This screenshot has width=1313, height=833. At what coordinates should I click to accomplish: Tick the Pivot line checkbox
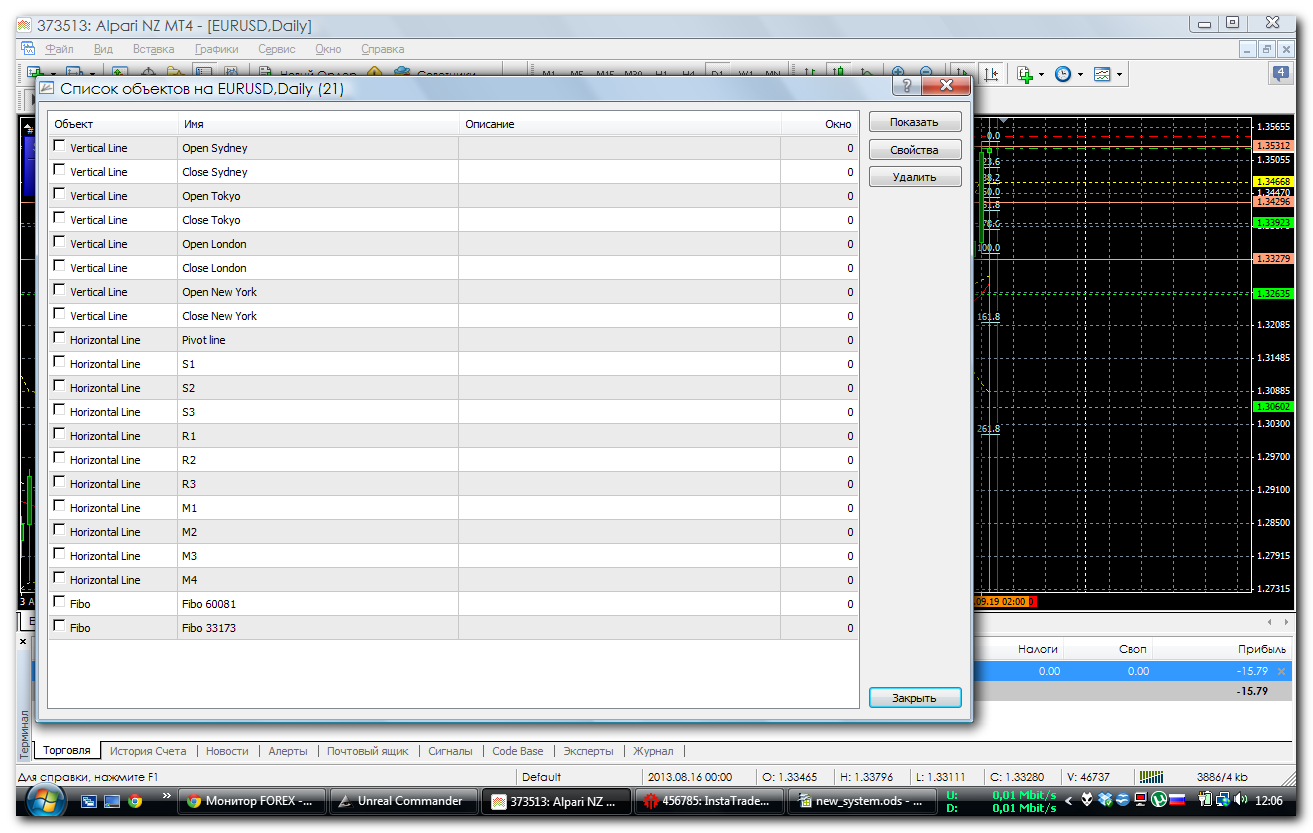(59, 338)
